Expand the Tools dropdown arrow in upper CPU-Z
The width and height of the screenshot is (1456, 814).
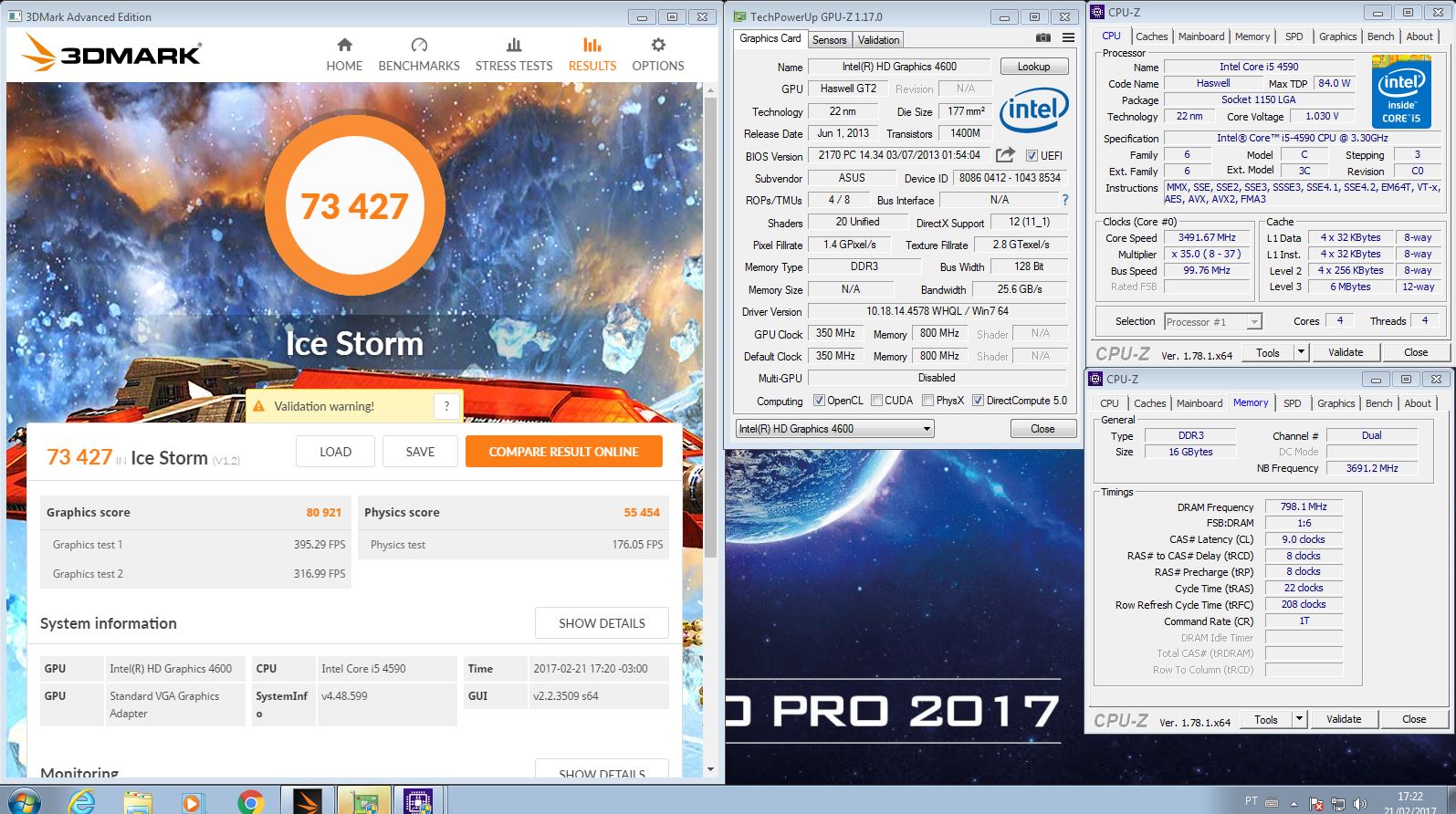[x=1301, y=352]
